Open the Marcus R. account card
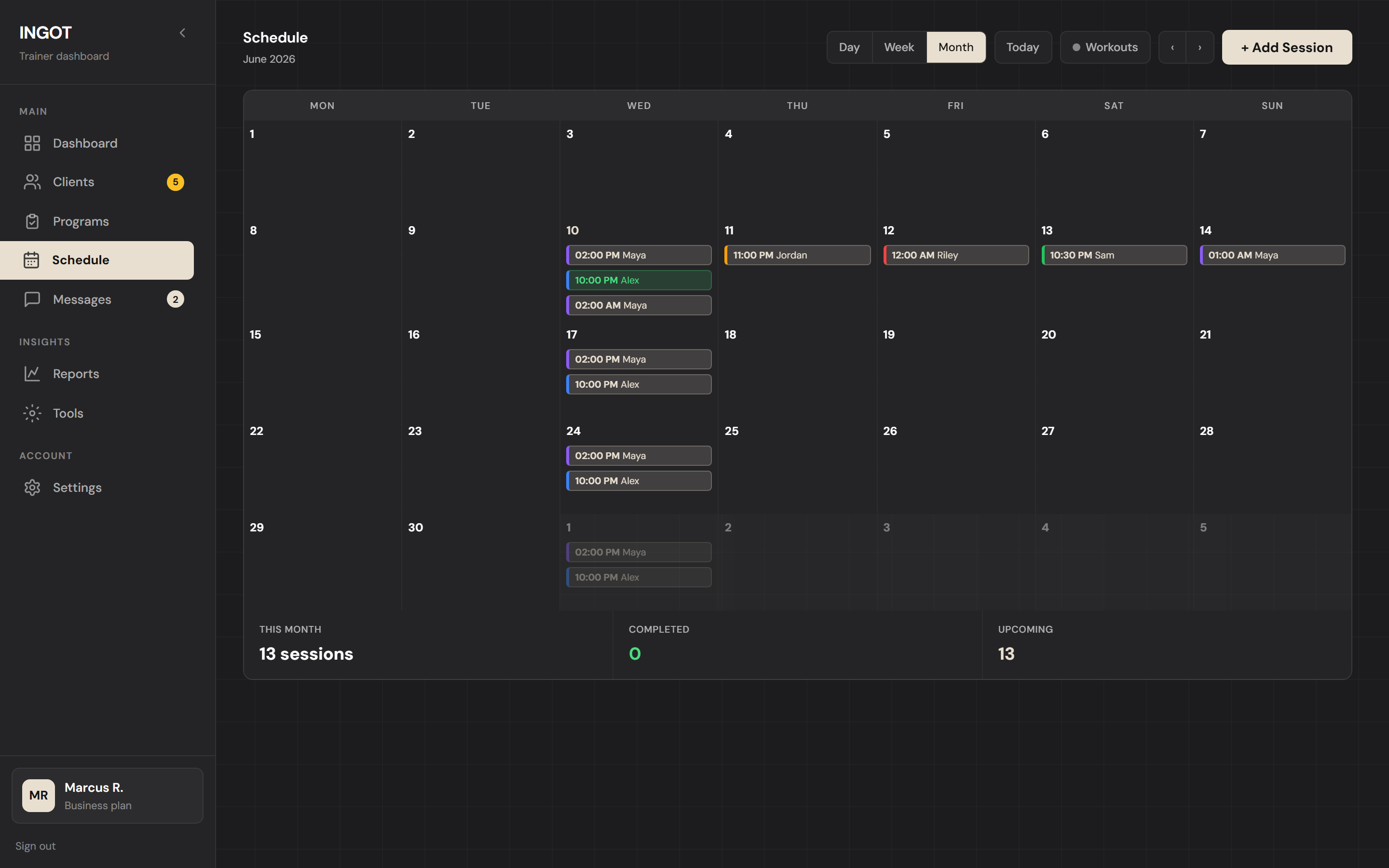Screen dimensions: 1389x868 [x=108, y=795]
